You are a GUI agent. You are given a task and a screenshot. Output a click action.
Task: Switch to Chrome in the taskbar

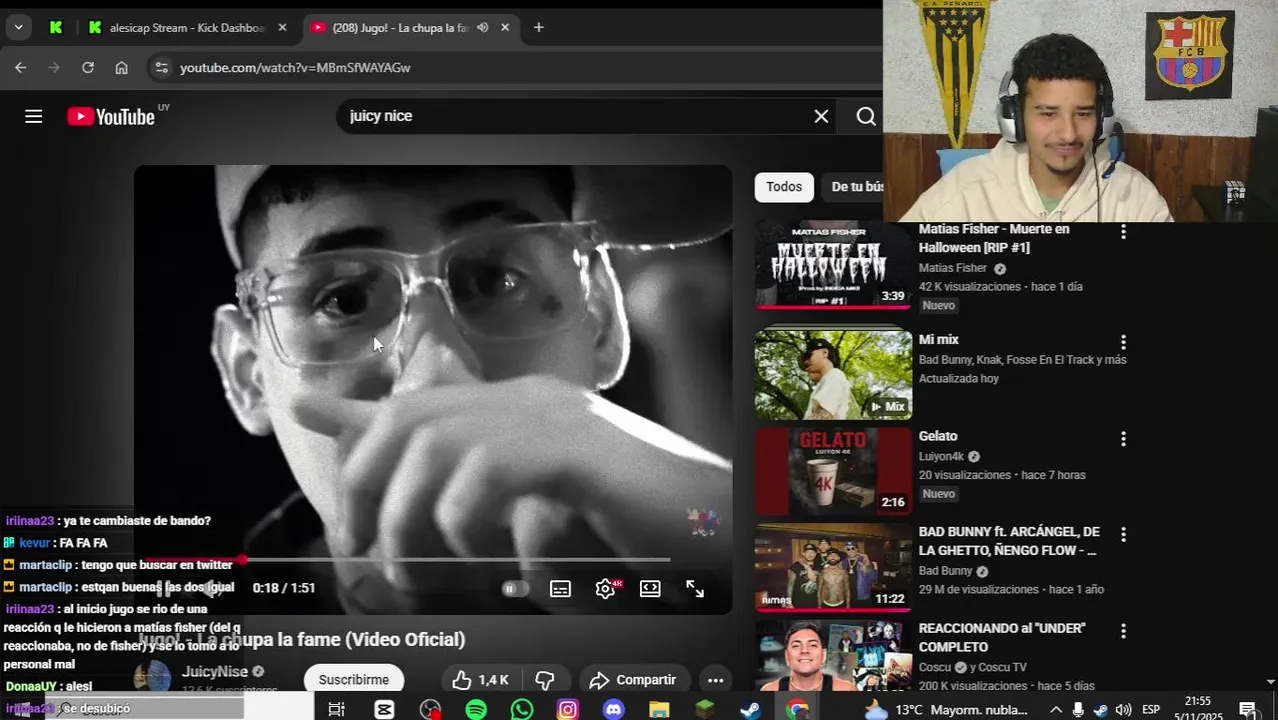coord(797,710)
